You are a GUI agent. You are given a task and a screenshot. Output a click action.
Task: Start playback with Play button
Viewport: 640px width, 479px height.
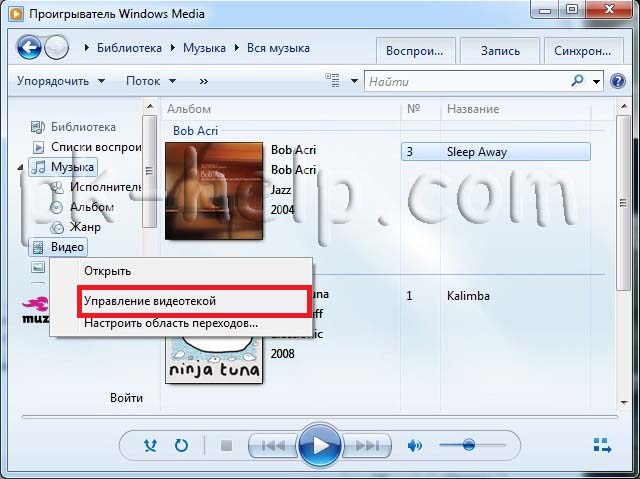(x=320, y=446)
